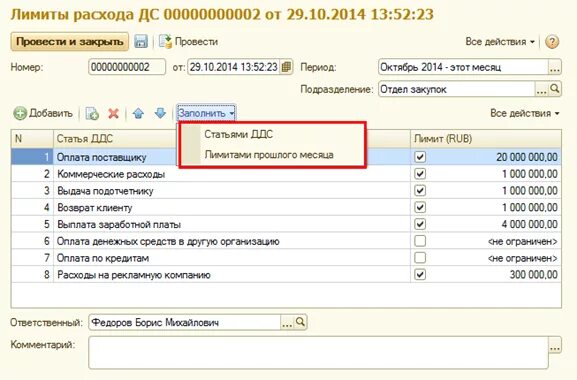The width and height of the screenshot is (577, 380).
Task: Select the row Выплата заработной платы
Action: (286, 224)
